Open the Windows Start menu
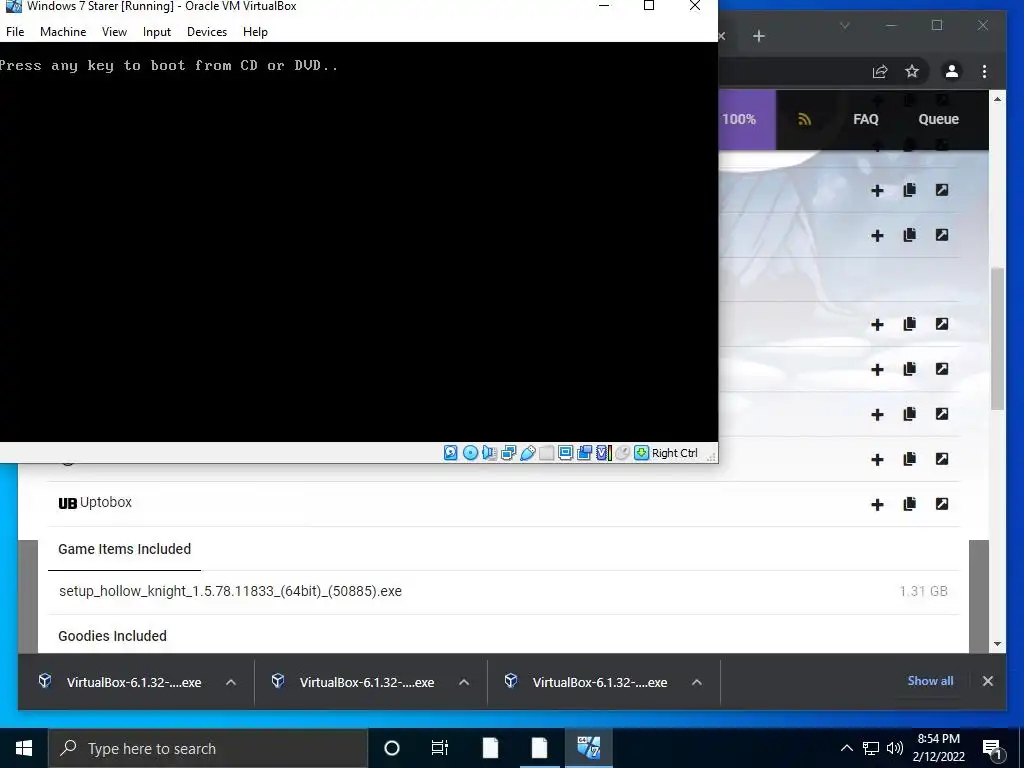The height and width of the screenshot is (768, 1024). click(24, 748)
